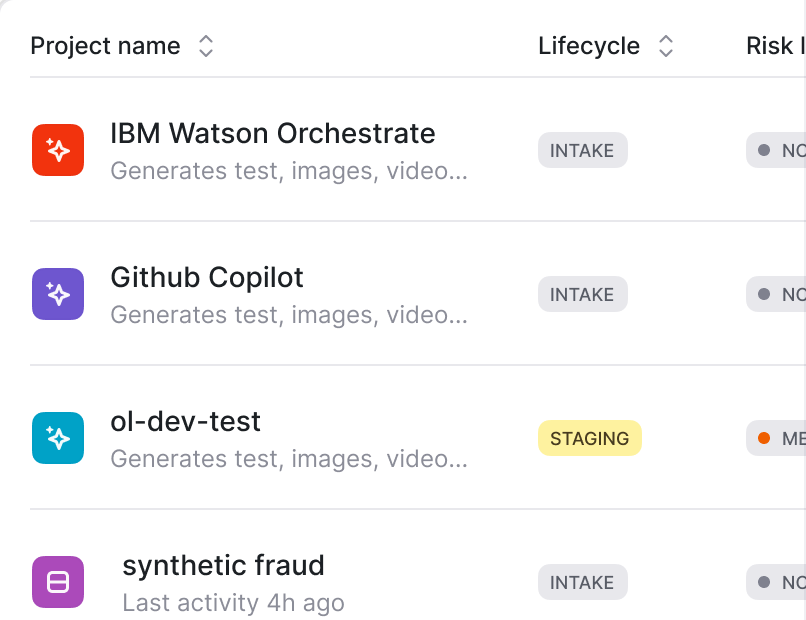Open the ol-dev-test project
The image size is (806, 620).
(186, 422)
